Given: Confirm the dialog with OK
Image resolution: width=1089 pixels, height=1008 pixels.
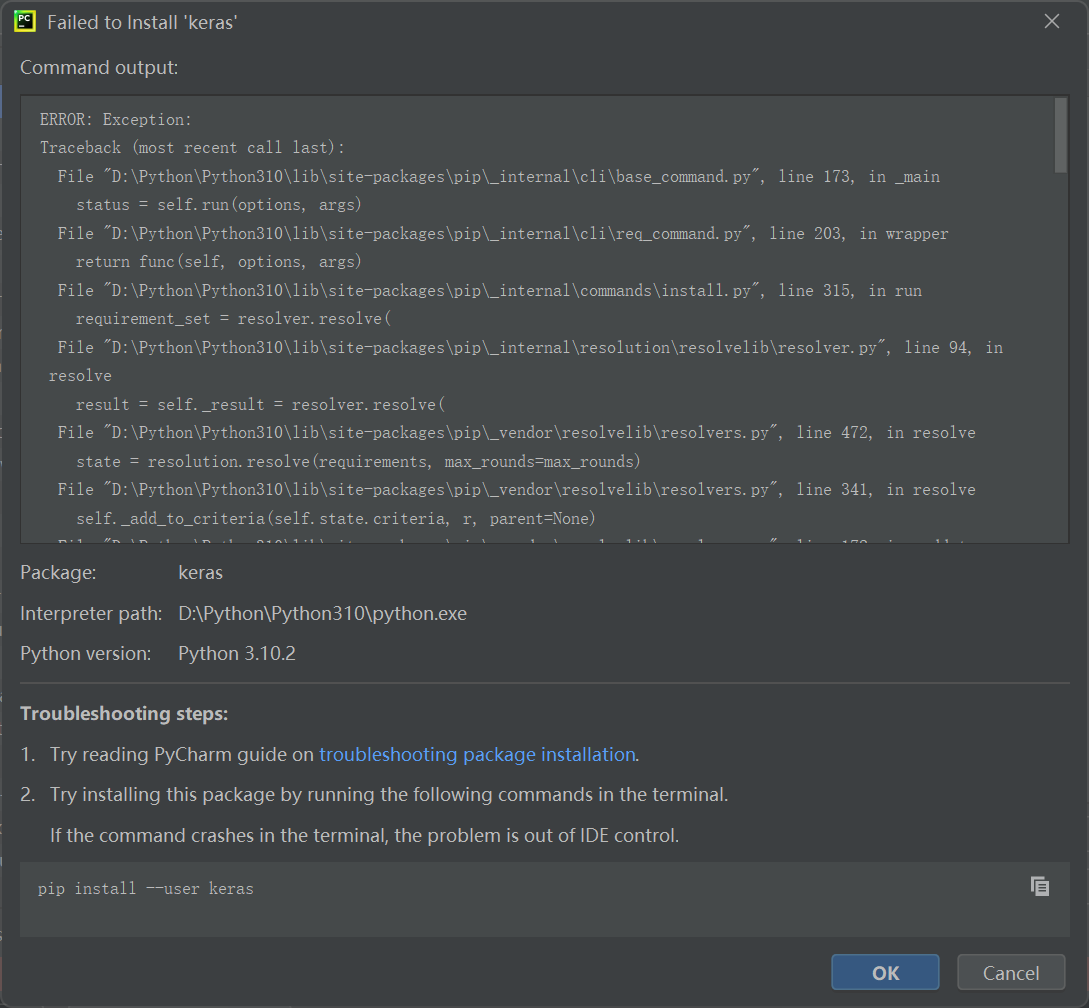Looking at the screenshot, I should (x=884, y=971).
